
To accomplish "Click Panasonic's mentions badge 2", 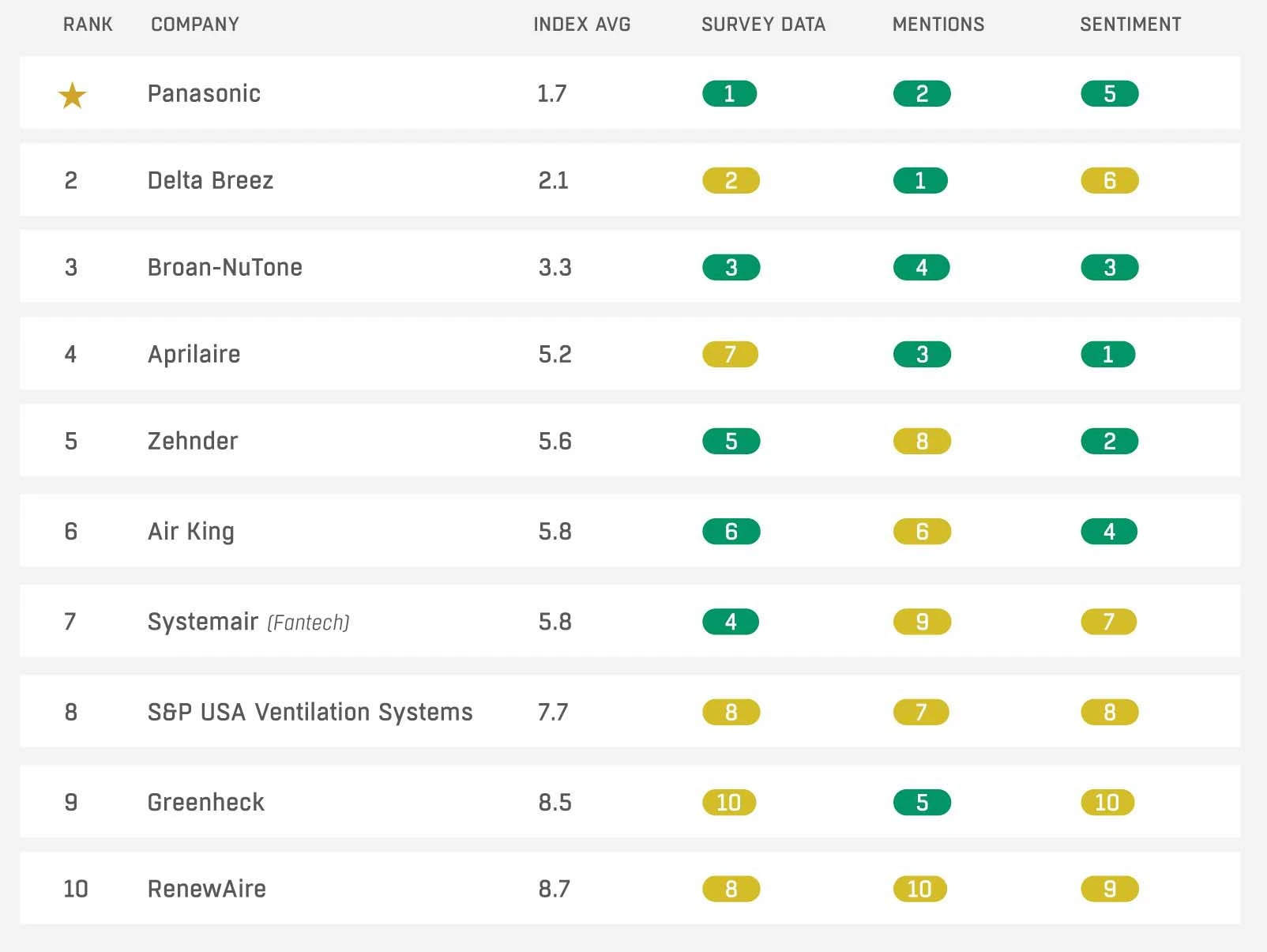I will pyautogui.click(x=922, y=94).
